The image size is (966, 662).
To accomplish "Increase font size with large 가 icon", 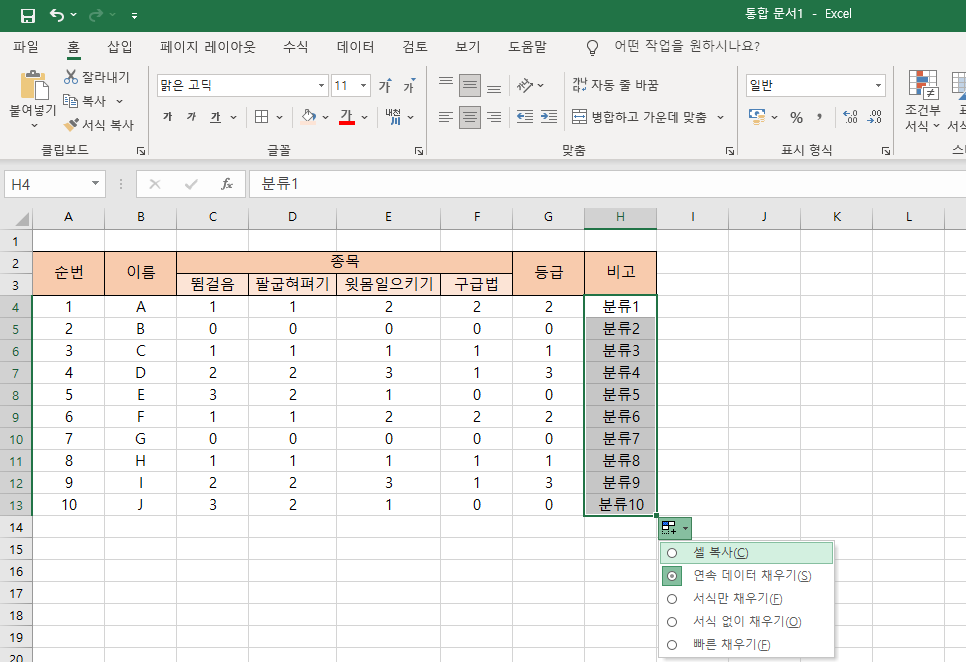I will [x=385, y=86].
